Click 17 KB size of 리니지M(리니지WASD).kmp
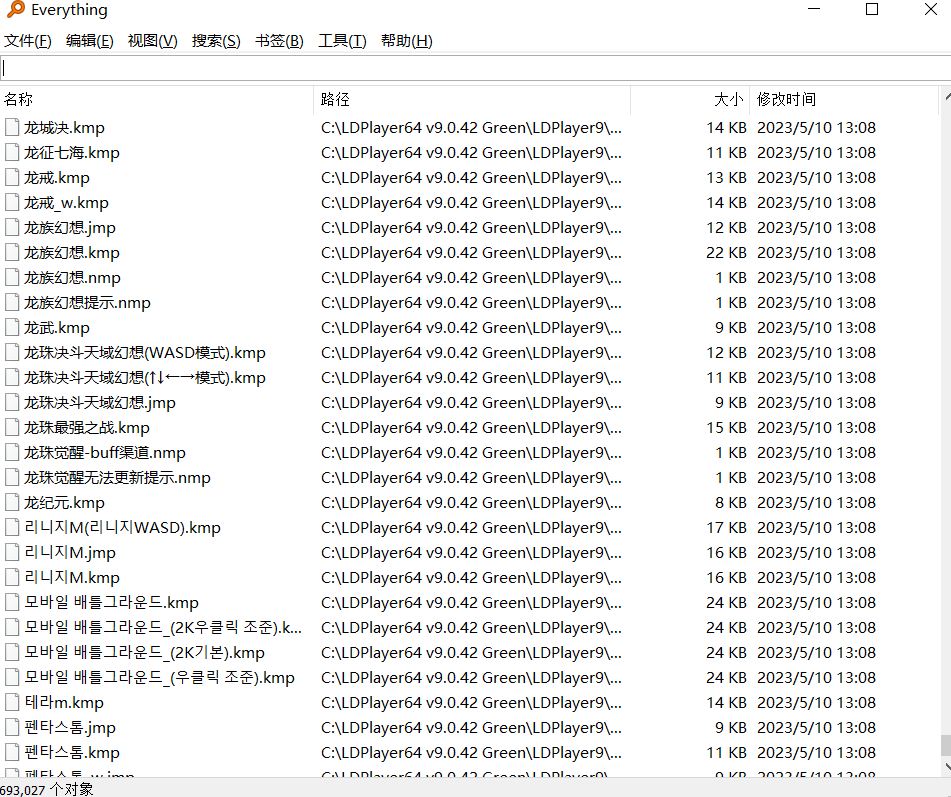Viewport: 951px width, 797px height. [x=726, y=527]
